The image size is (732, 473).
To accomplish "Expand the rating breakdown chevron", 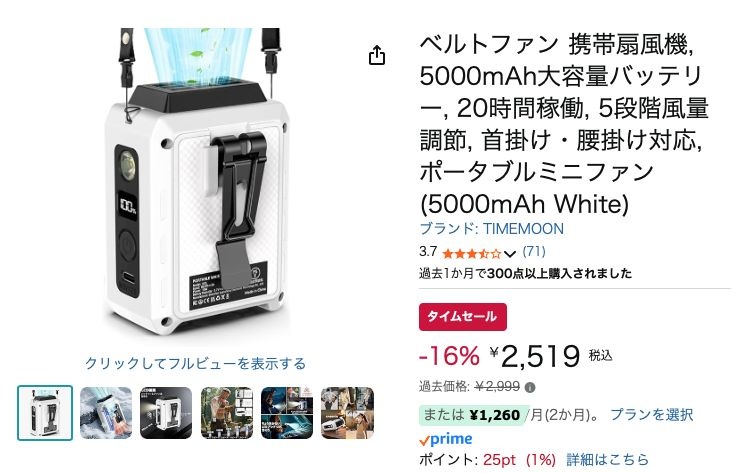I will coord(510,254).
